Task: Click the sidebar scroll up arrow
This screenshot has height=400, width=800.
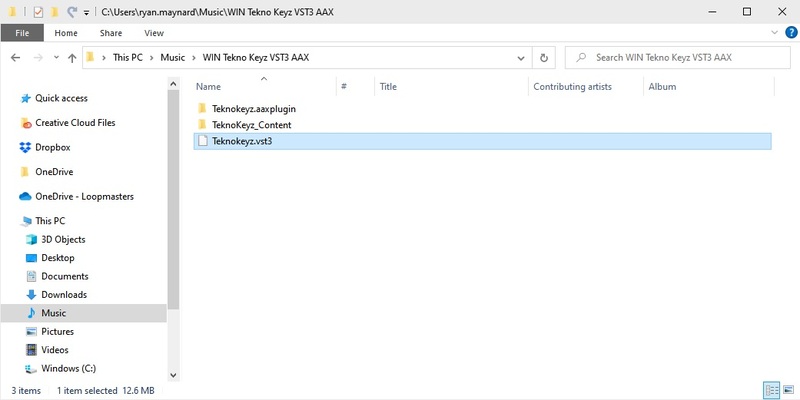Action: (173, 84)
